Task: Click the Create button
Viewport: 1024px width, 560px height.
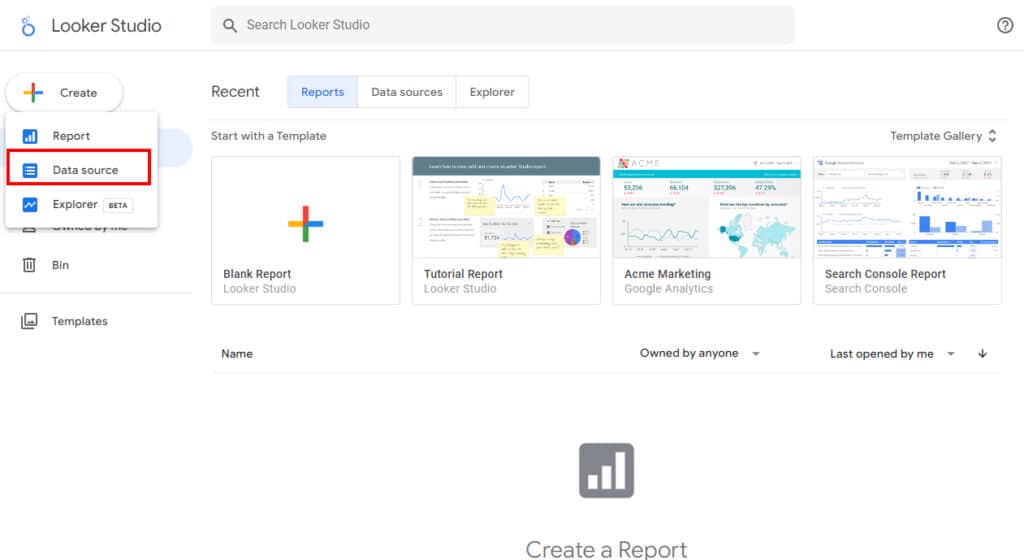Action: 64,93
